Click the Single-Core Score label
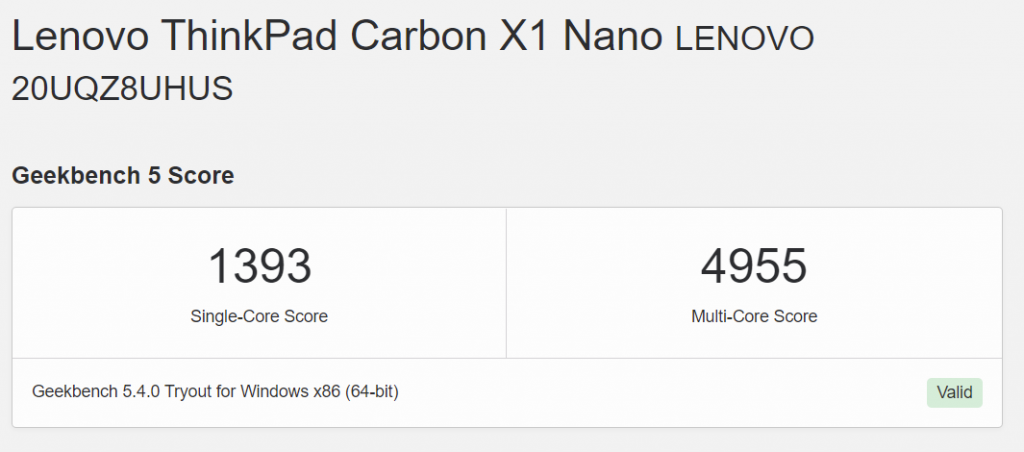This screenshot has height=452, width=1024. pos(259,317)
